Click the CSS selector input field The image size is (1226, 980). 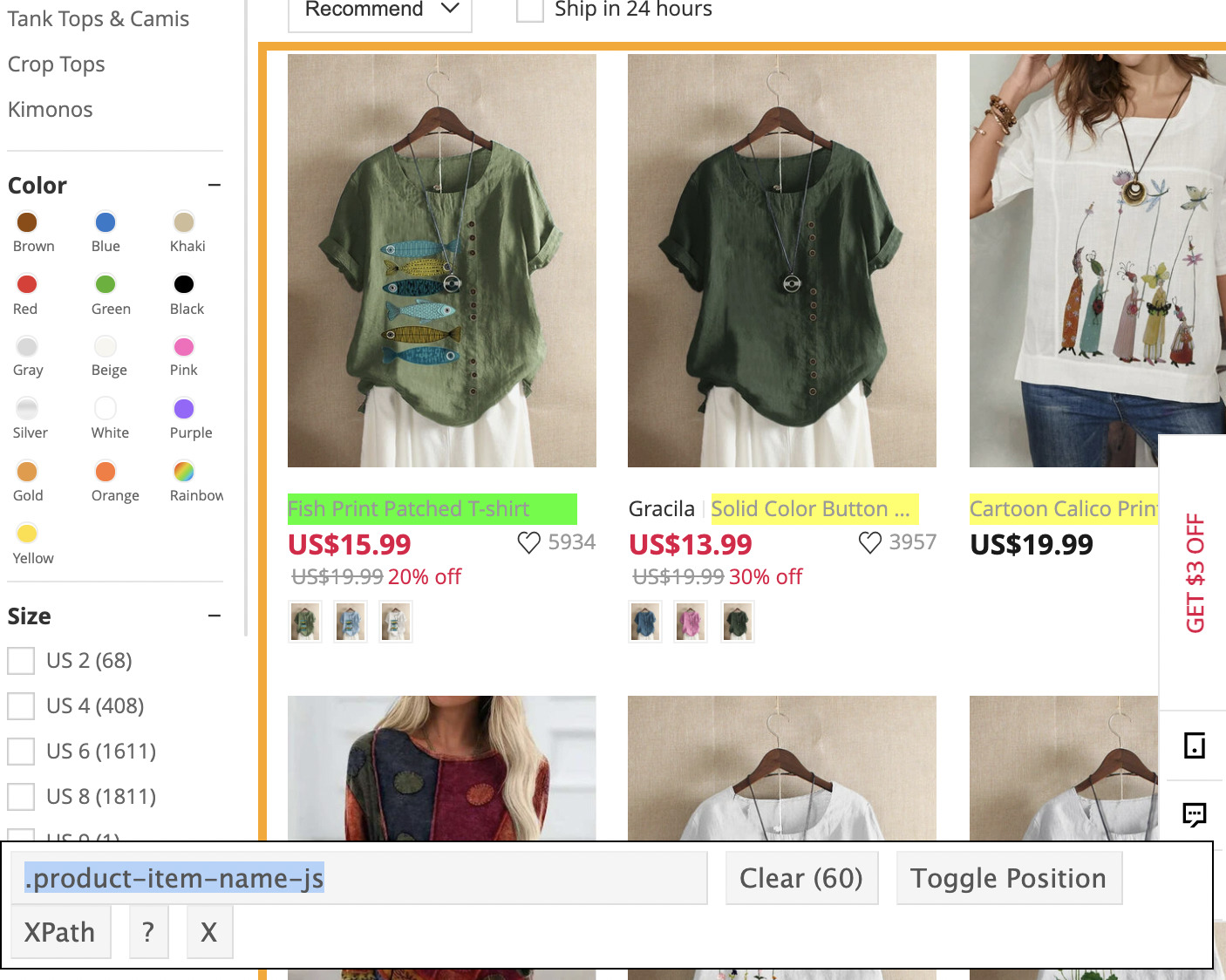click(358, 878)
